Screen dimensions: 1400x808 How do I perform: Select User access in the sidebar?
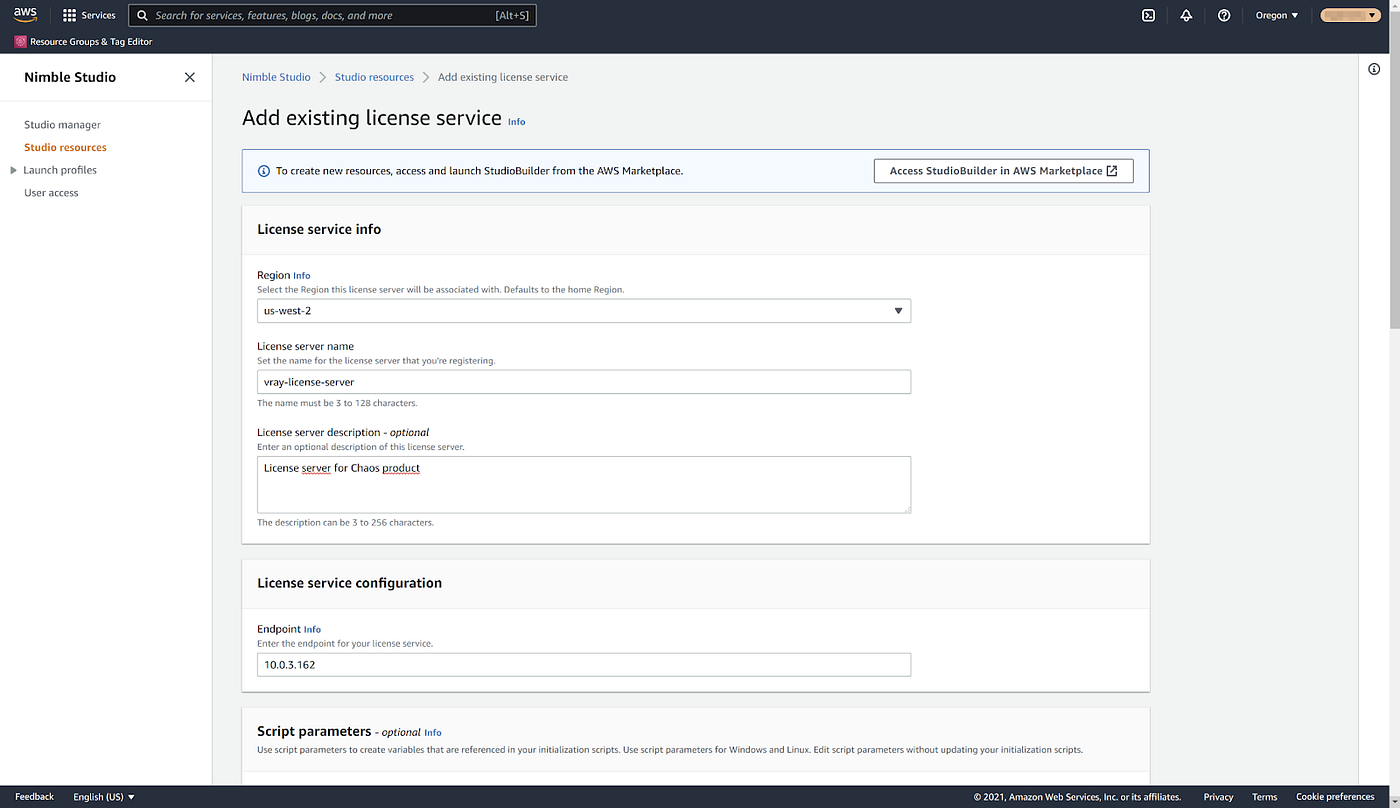click(51, 193)
